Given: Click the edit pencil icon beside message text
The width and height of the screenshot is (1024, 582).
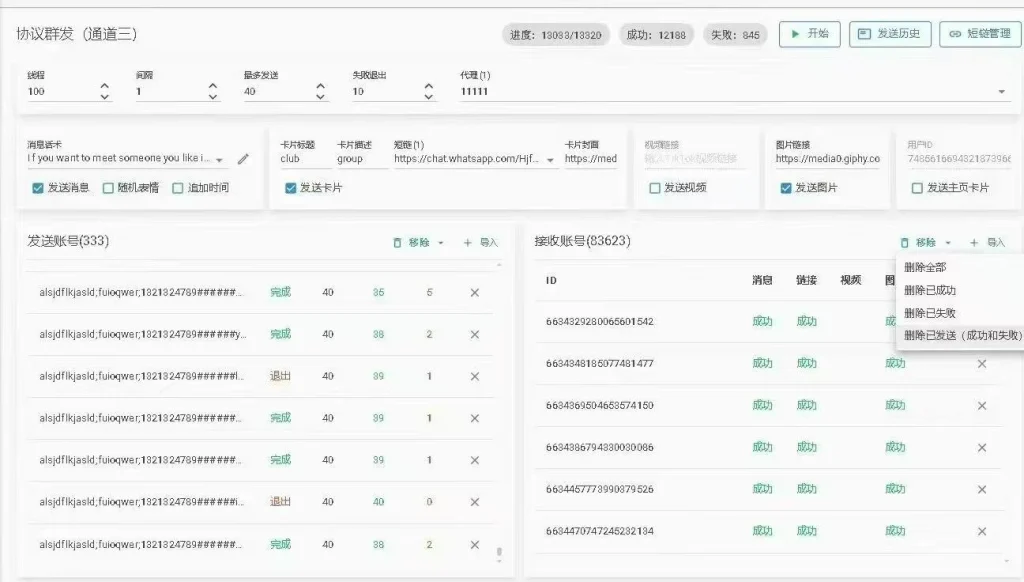Looking at the screenshot, I should [x=243, y=159].
